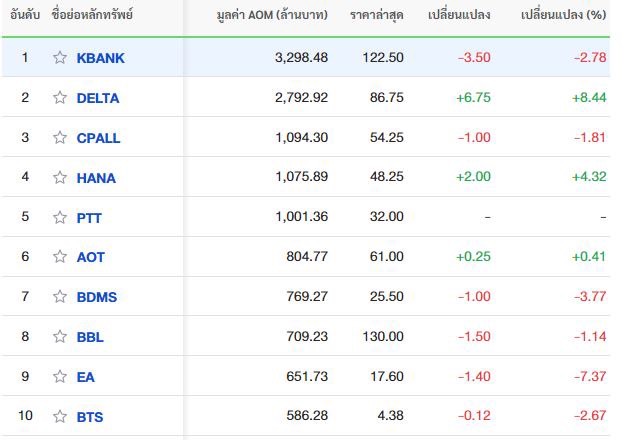Image resolution: width=624 pixels, height=440 pixels.
Task: Sort by มูลค่า AOM (ล้านบาท) column header
Action: pos(272,15)
